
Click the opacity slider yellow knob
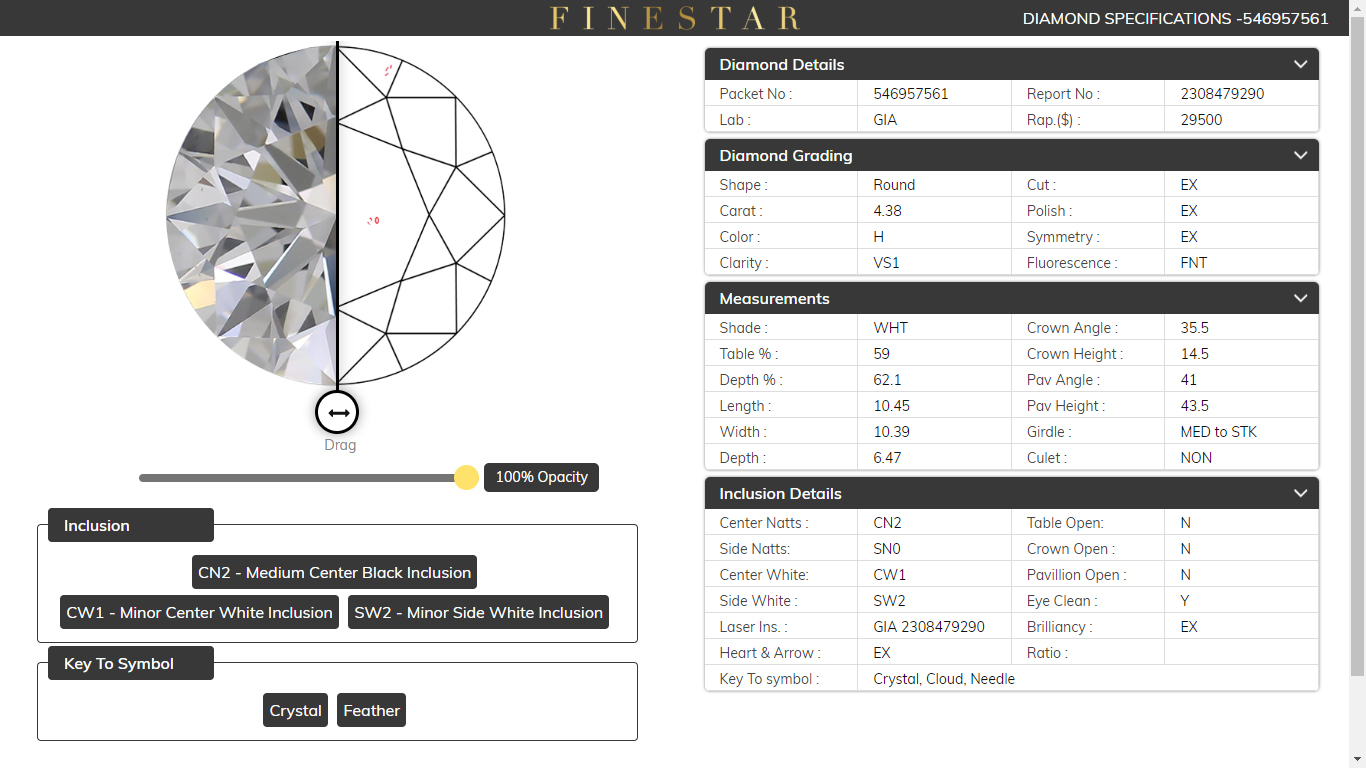(x=466, y=477)
